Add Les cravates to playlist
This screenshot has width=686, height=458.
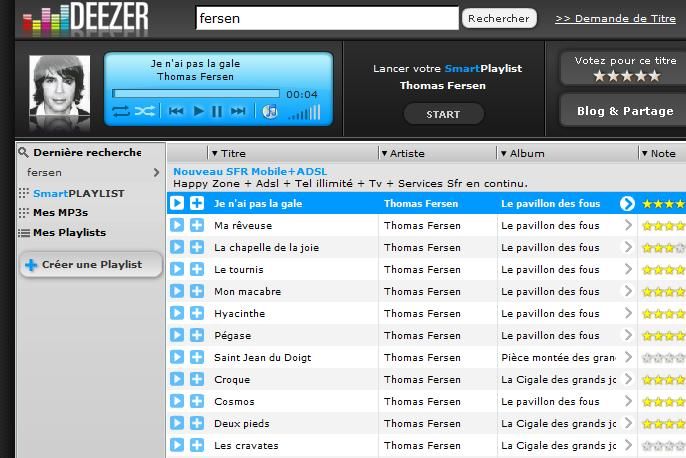(197, 445)
